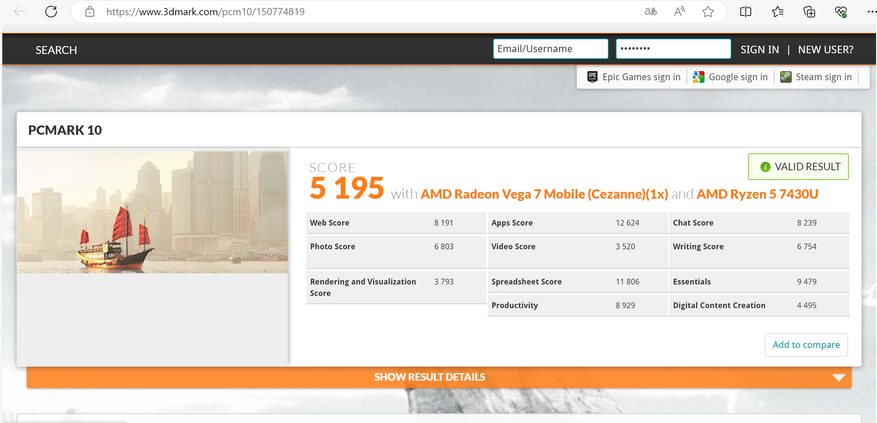Viewport: 877px width, 423px height.
Task: Select the Apps Score row
Action: coord(577,223)
